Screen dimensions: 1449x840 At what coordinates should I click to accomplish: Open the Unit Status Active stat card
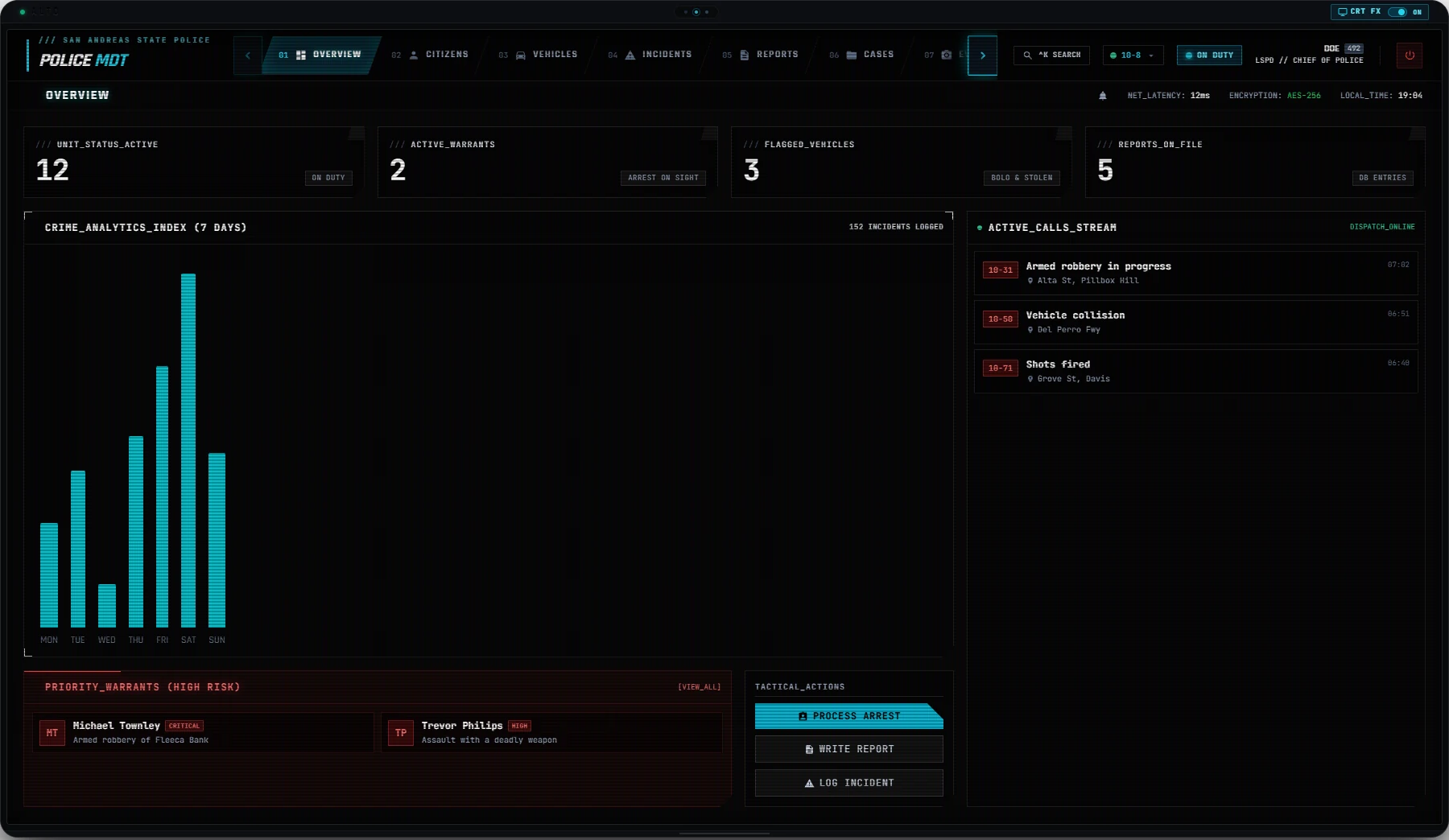pyautogui.click(x=194, y=163)
